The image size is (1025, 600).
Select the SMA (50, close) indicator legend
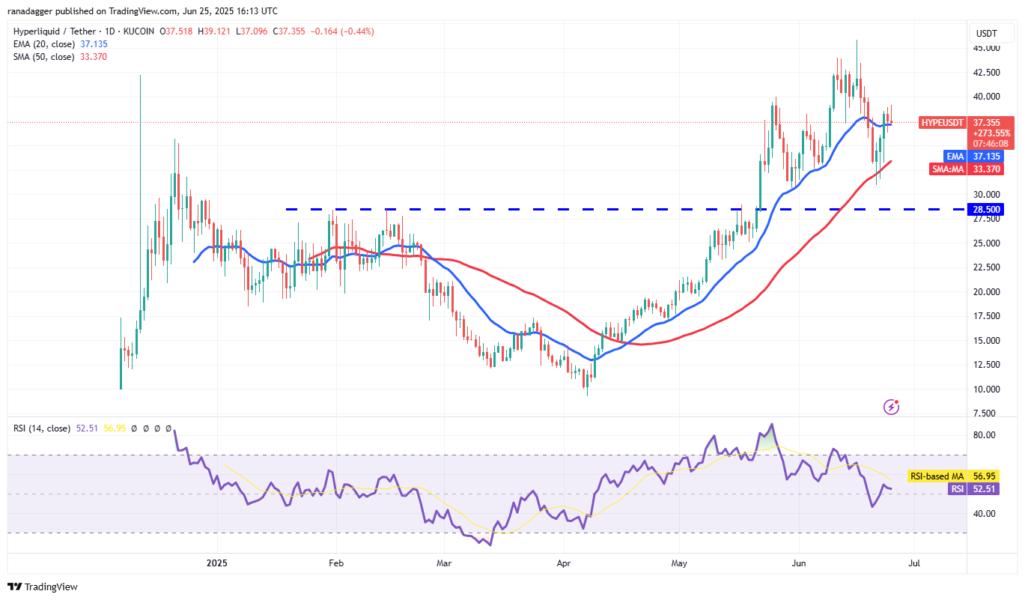60,57
